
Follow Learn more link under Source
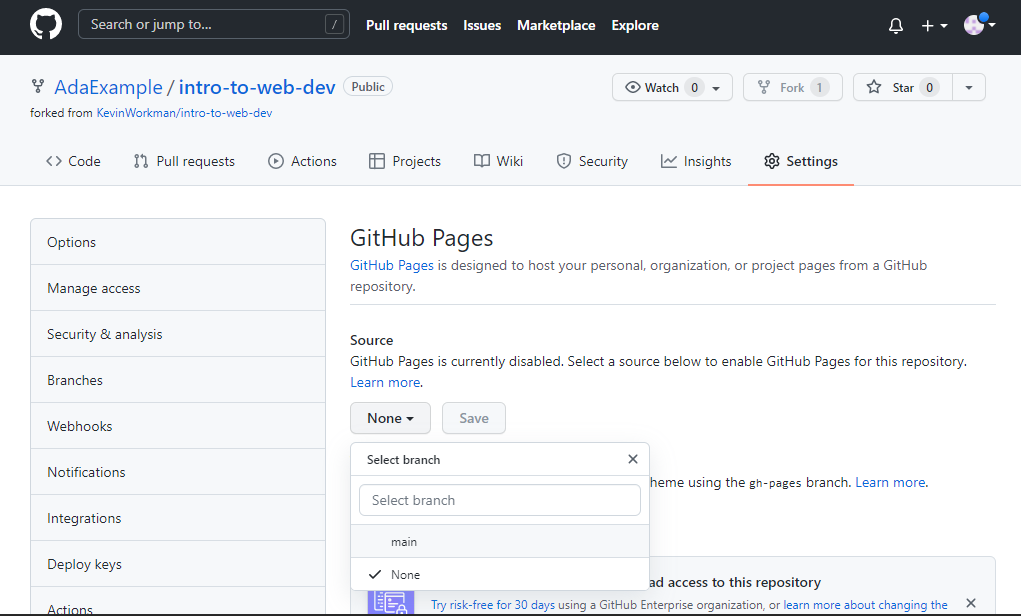tap(385, 382)
